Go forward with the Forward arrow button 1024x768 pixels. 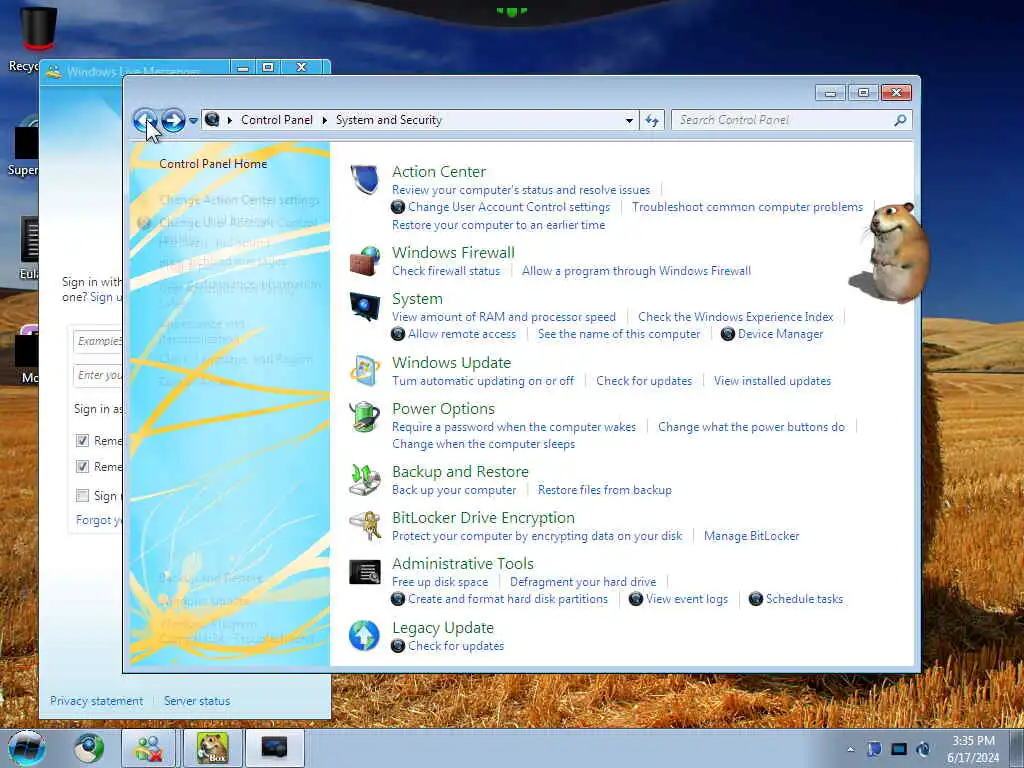tap(173, 120)
